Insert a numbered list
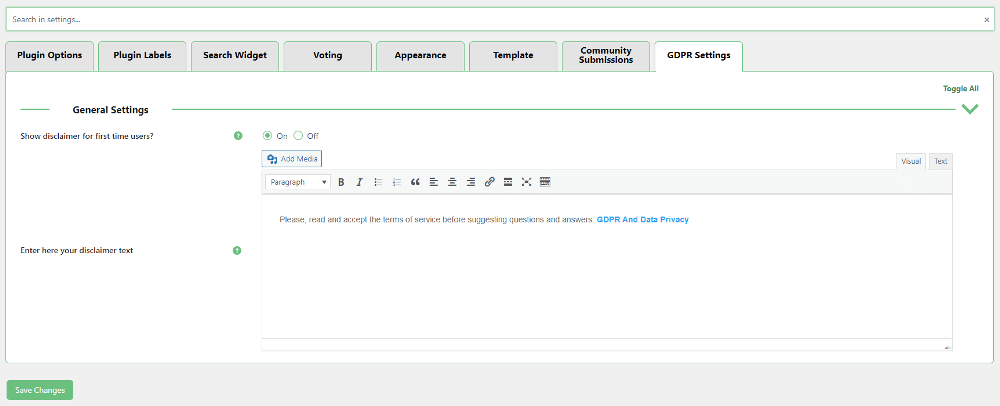This screenshot has width=1000, height=406. pos(396,182)
